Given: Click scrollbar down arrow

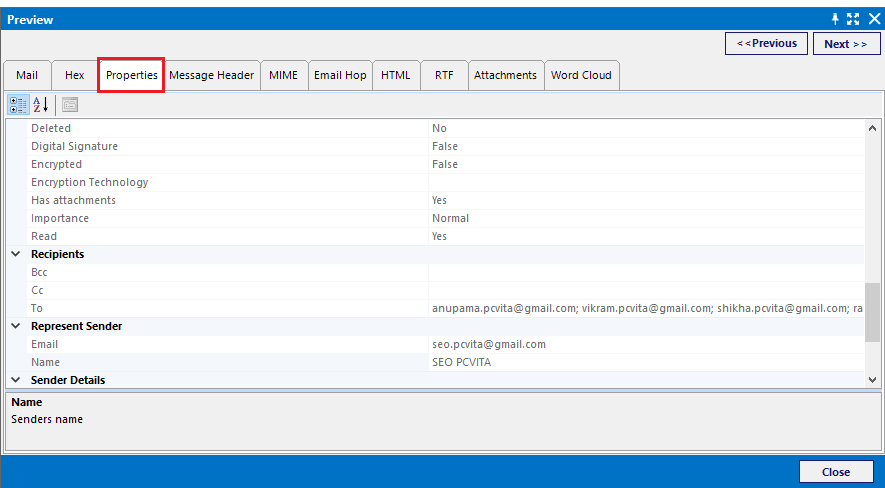Looking at the screenshot, I should pyautogui.click(x=873, y=380).
